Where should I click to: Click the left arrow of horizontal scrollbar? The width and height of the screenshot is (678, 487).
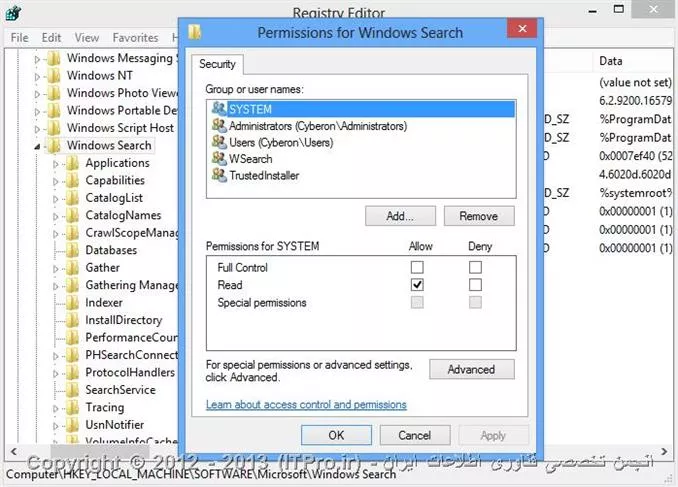coord(13,451)
